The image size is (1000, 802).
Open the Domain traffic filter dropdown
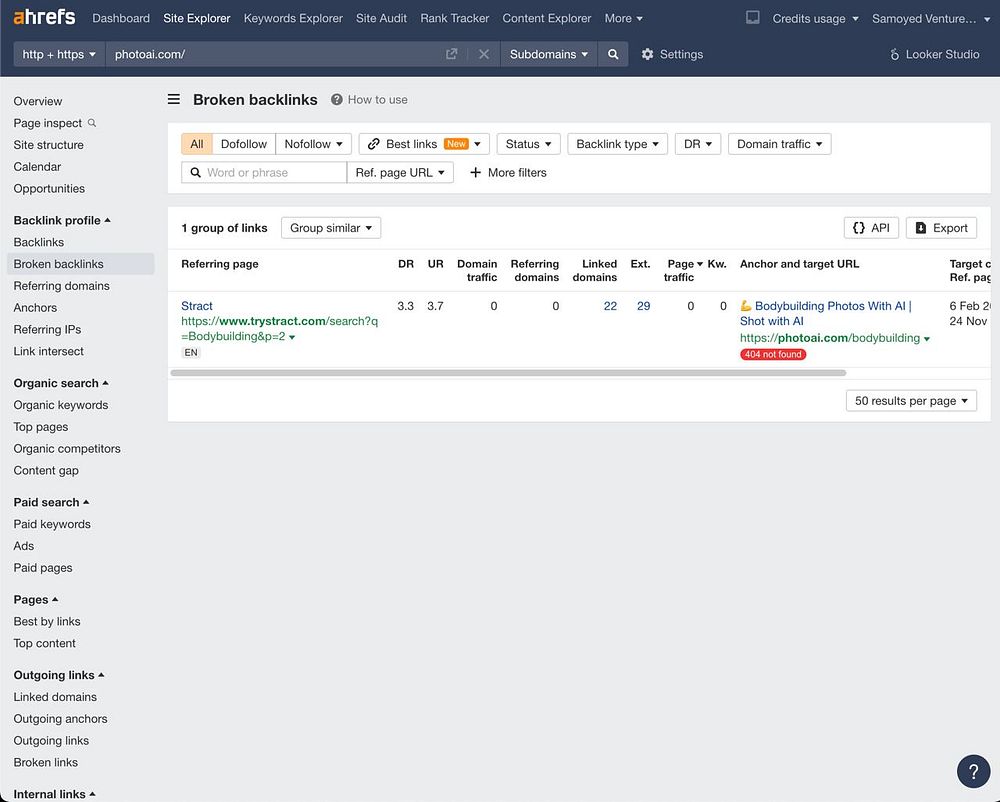coord(779,144)
